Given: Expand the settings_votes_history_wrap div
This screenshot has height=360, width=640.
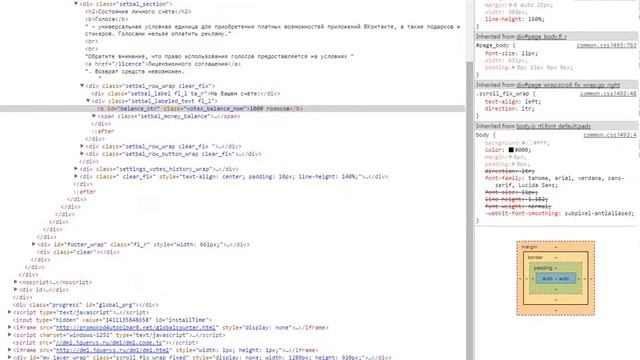Looking at the screenshot, I should (x=76, y=169).
